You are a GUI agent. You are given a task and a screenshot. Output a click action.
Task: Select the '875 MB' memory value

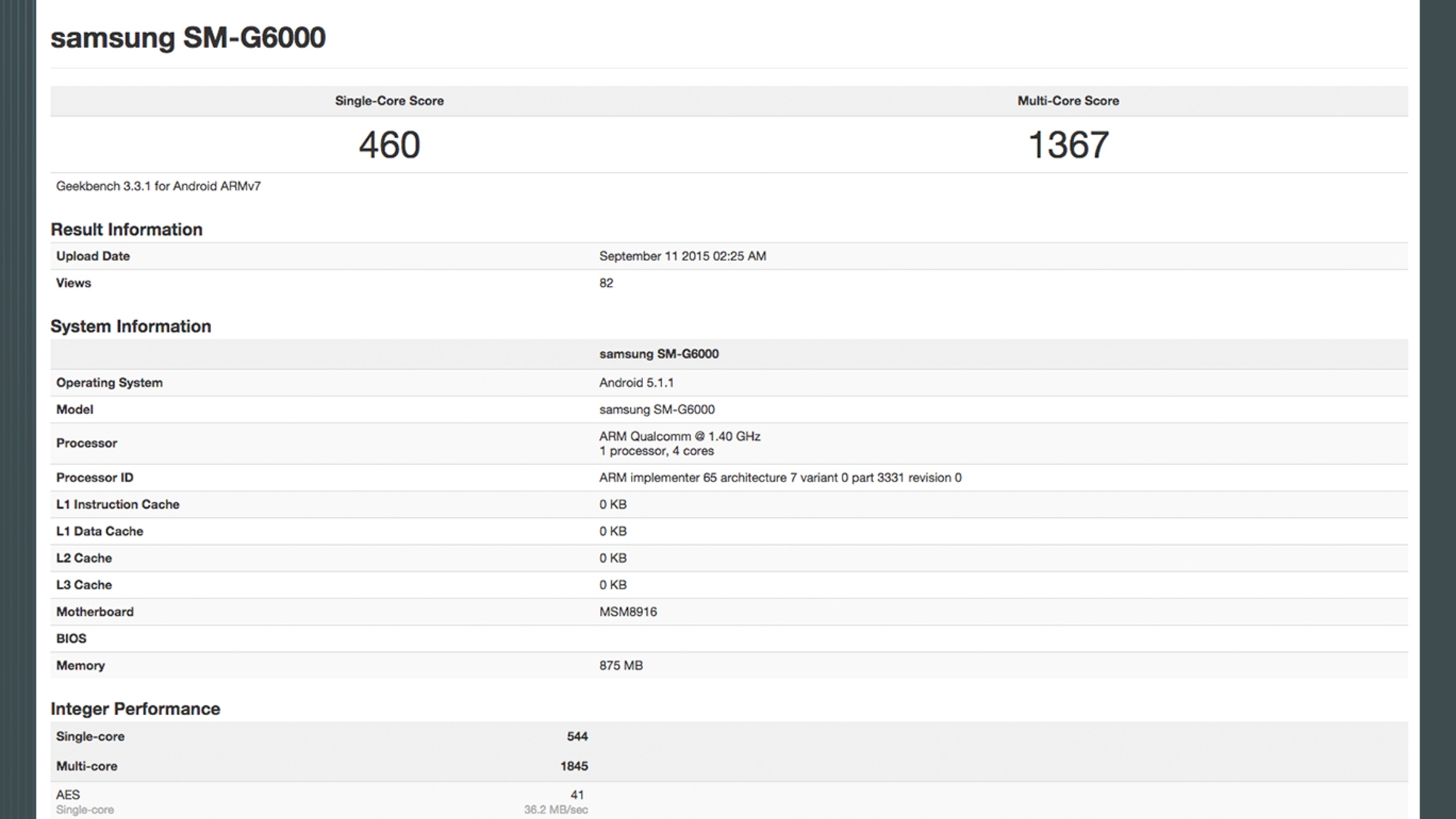pos(621,666)
